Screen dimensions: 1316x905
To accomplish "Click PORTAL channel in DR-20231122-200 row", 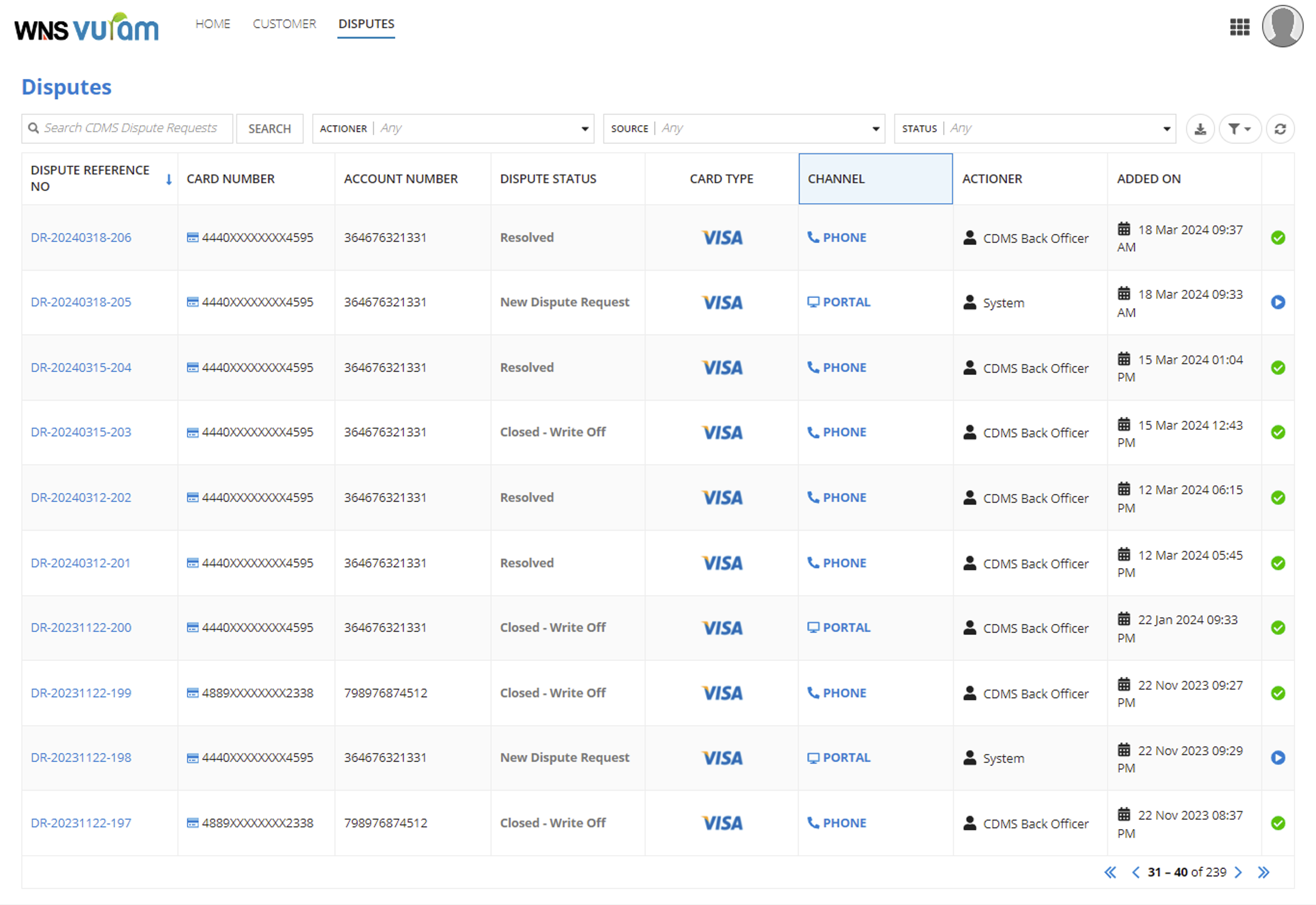I will [x=838, y=628].
